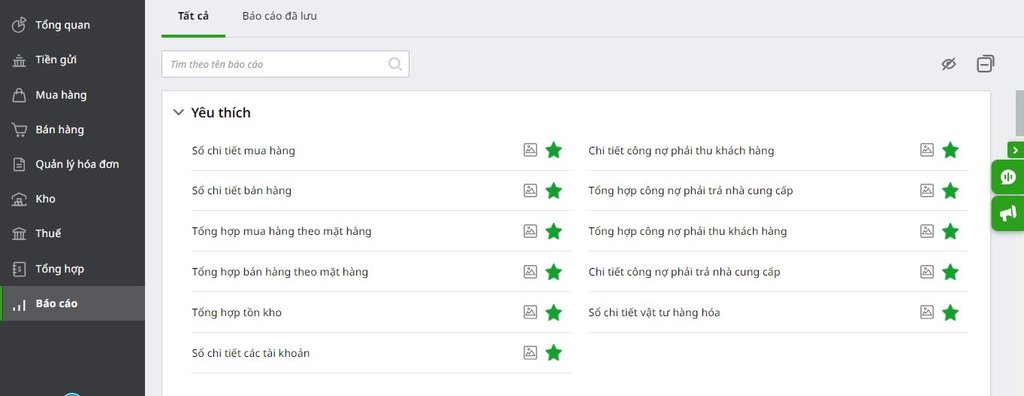Viewport: 1024px width, 396px height.
Task: Click the collapse-all icon at top right
Action: [985, 63]
